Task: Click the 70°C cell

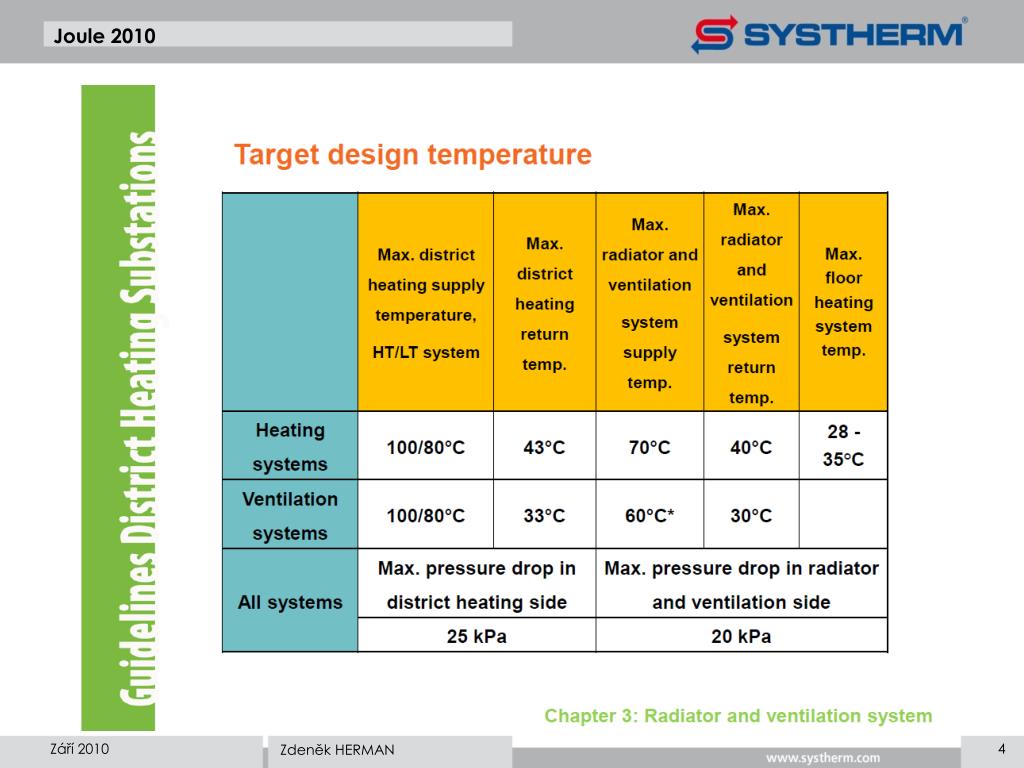Action: pyautogui.click(x=650, y=447)
